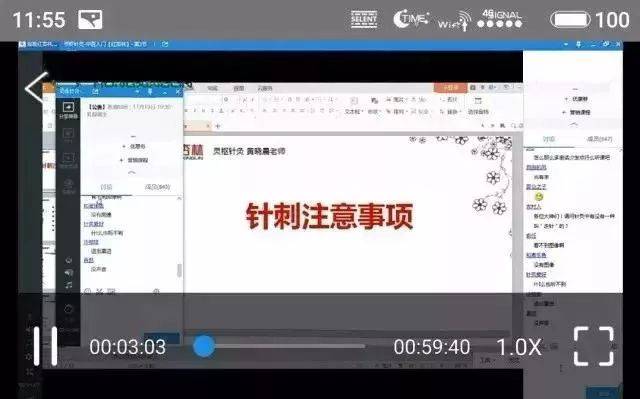Viewport: 640px width, 399px height.
Task: Click the 00:03:03 elapsed time label
Action: point(128,347)
